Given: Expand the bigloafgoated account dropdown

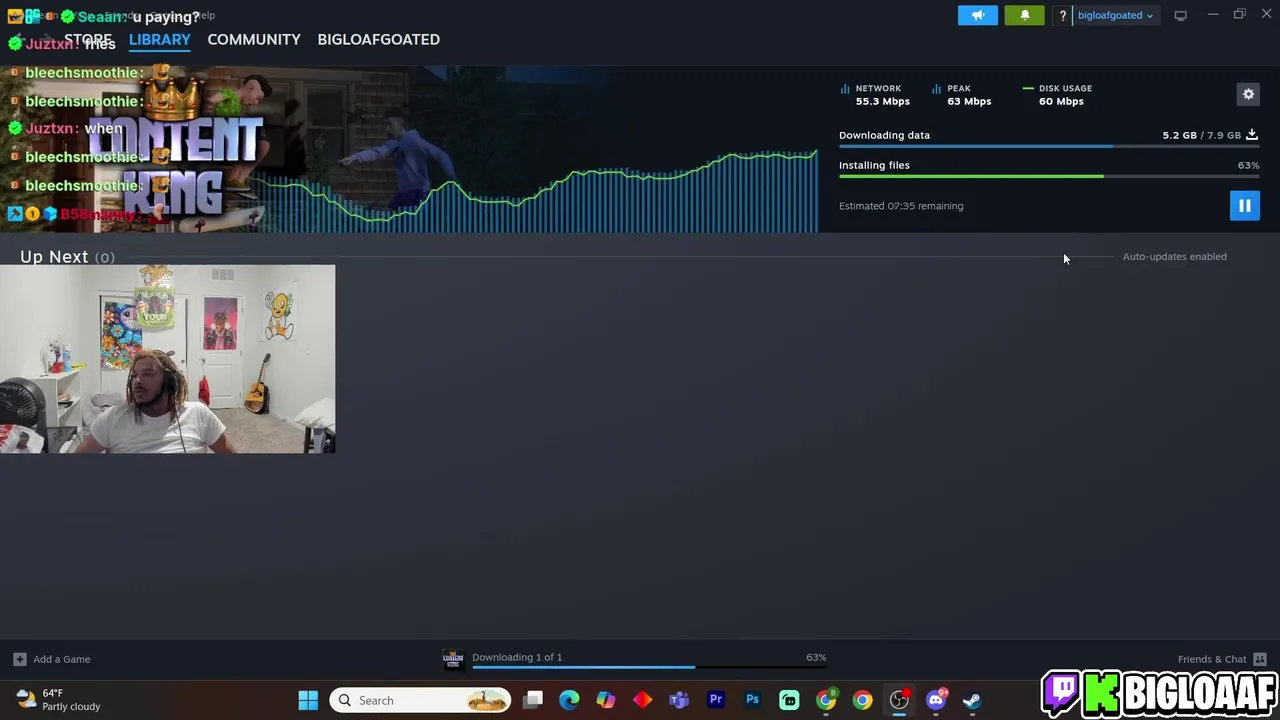Looking at the screenshot, I should [x=1115, y=15].
